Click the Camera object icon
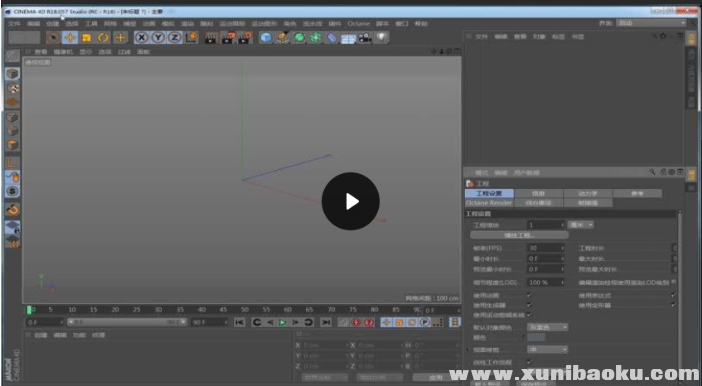Image resolution: width=702 pixels, height=386 pixels. click(365, 38)
